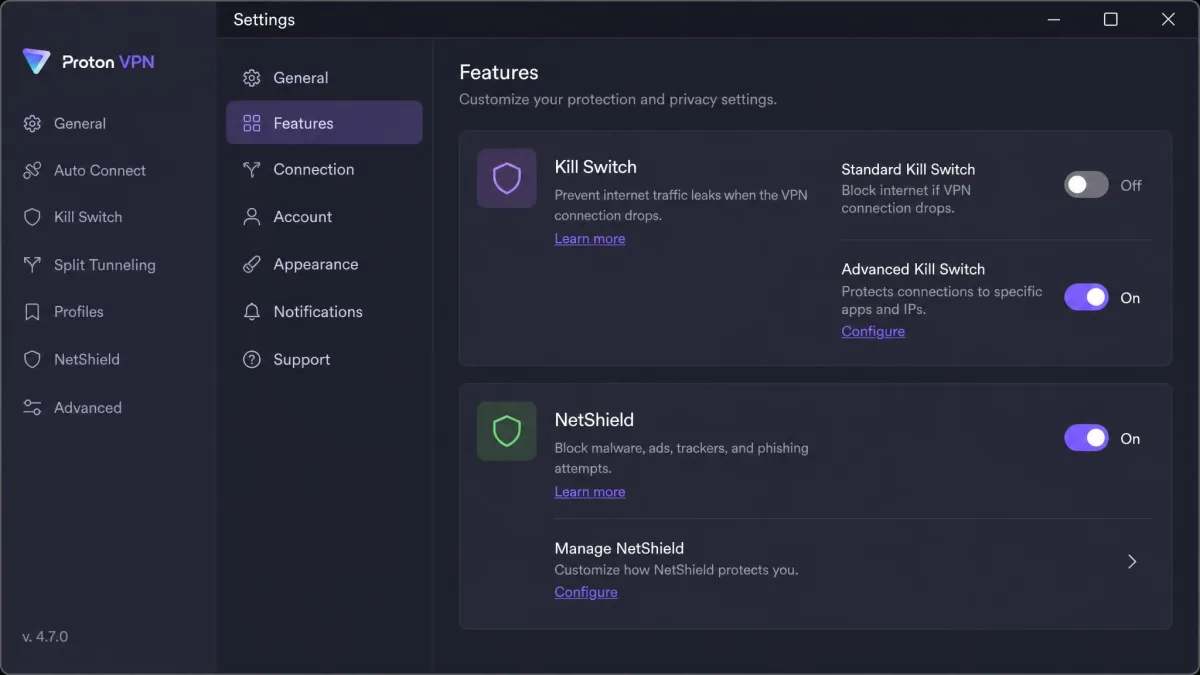Image resolution: width=1200 pixels, height=675 pixels.
Task: Open the Support settings tab
Action: [x=324, y=360]
